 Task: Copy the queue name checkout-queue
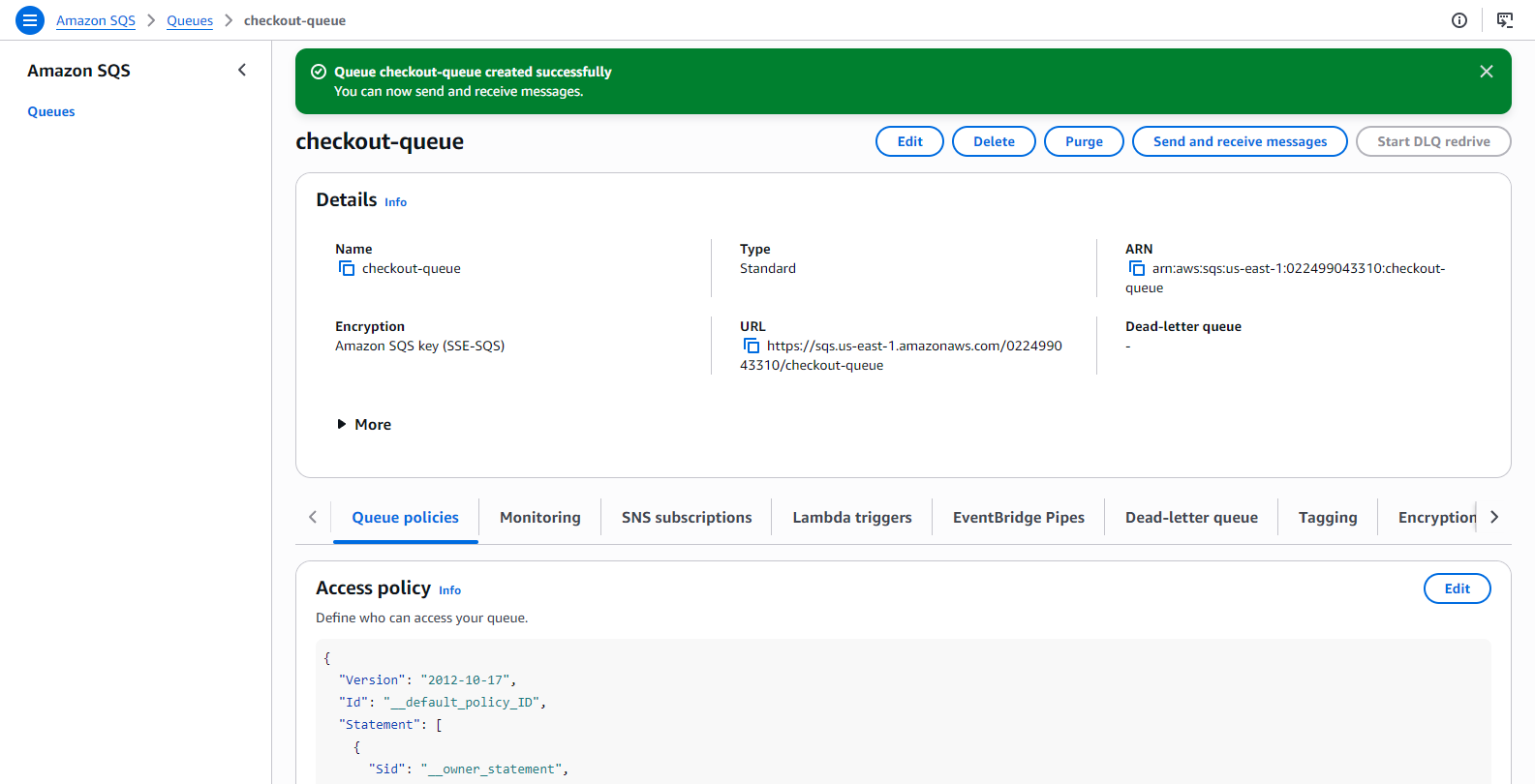(x=346, y=268)
